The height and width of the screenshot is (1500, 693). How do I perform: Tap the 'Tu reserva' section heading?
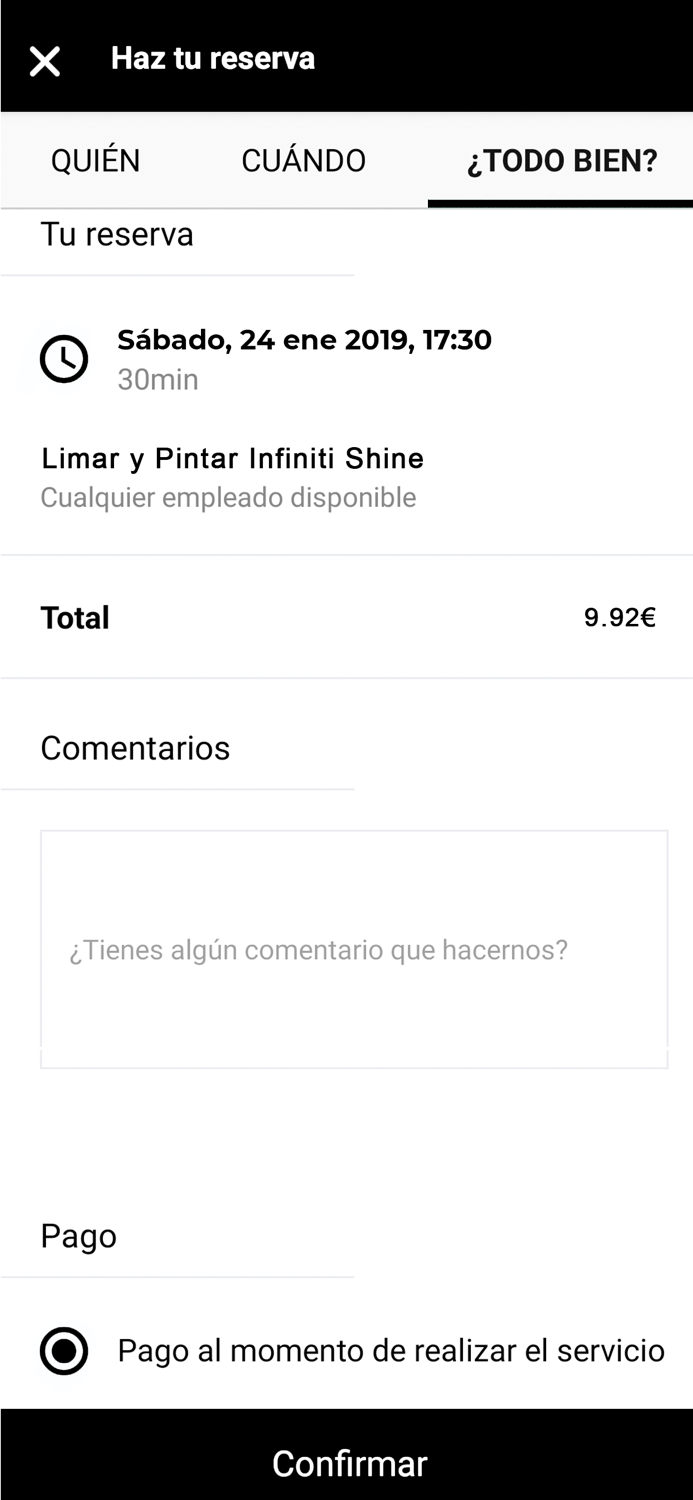(x=117, y=235)
